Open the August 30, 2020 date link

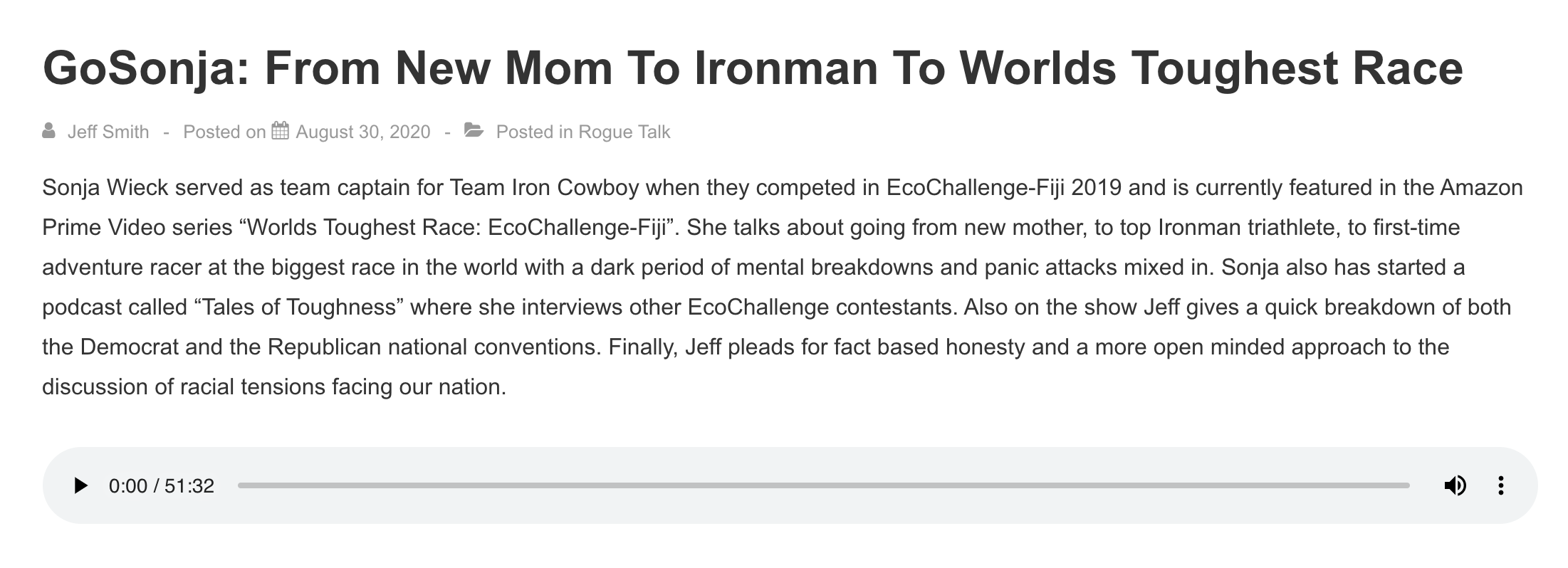tap(363, 132)
